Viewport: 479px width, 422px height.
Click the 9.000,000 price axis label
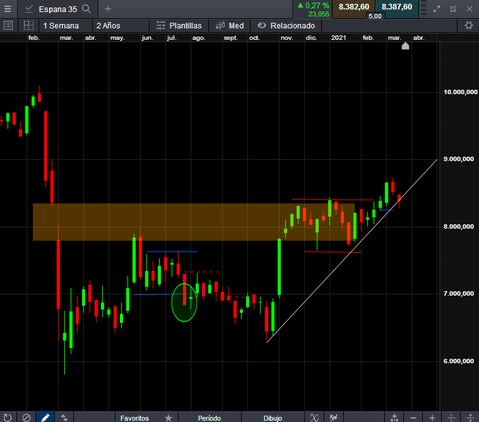pyautogui.click(x=458, y=159)
